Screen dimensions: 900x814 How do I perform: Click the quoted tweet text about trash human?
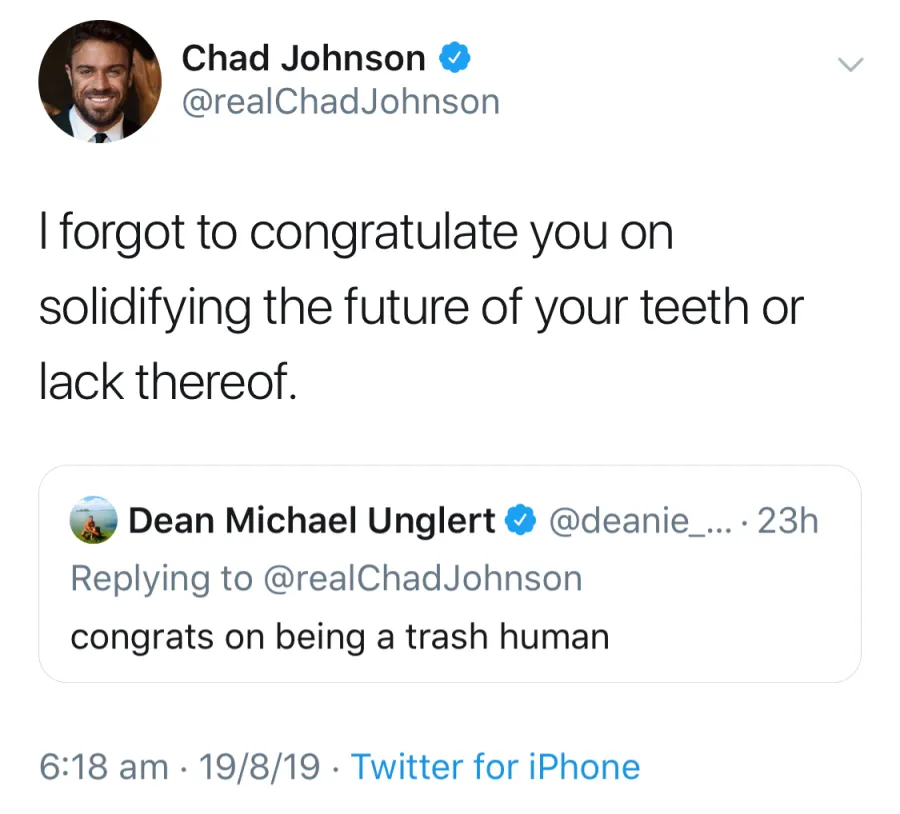339,636
